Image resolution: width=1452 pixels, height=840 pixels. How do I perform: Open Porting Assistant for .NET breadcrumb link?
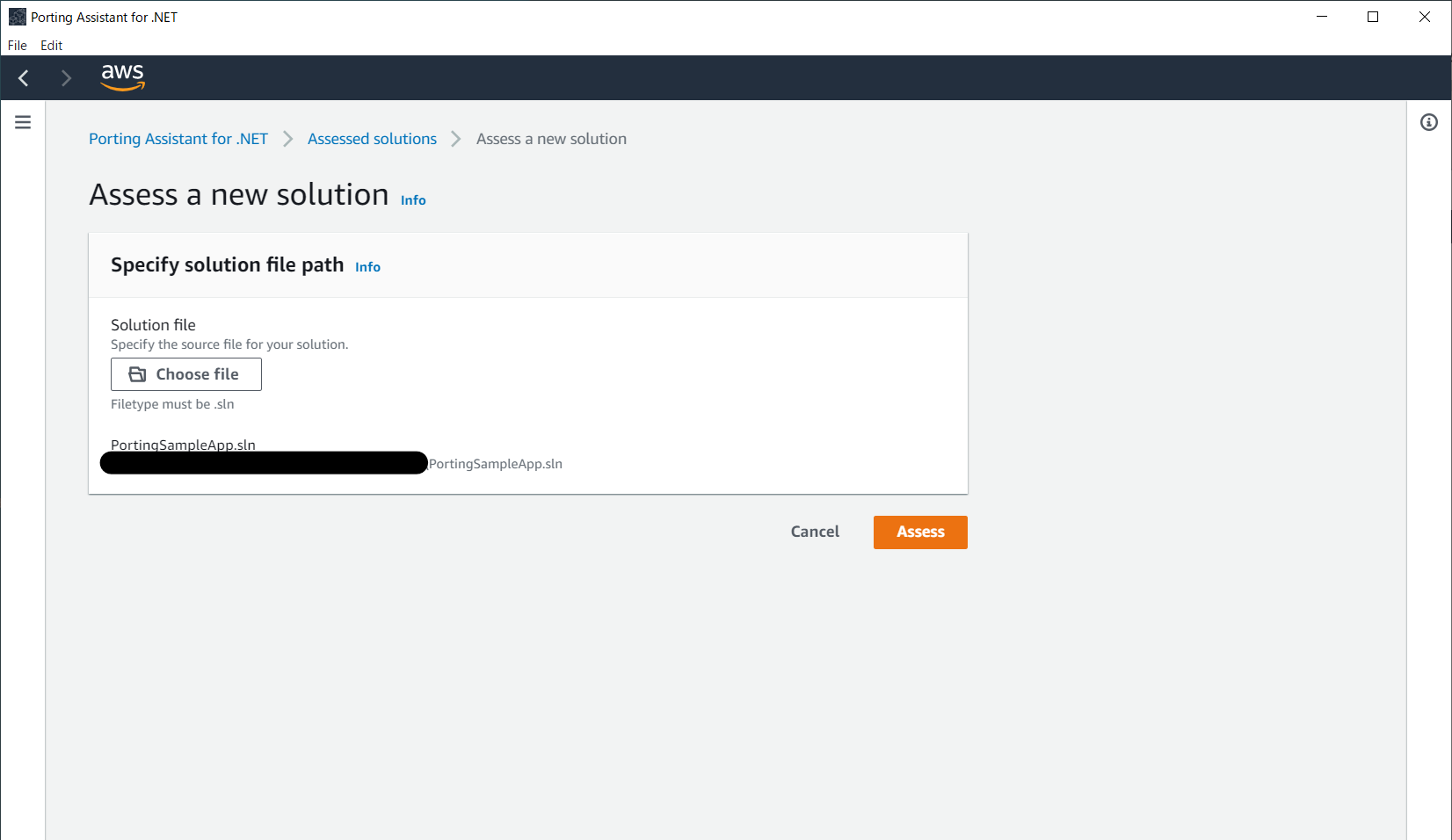tap(178, 139)
